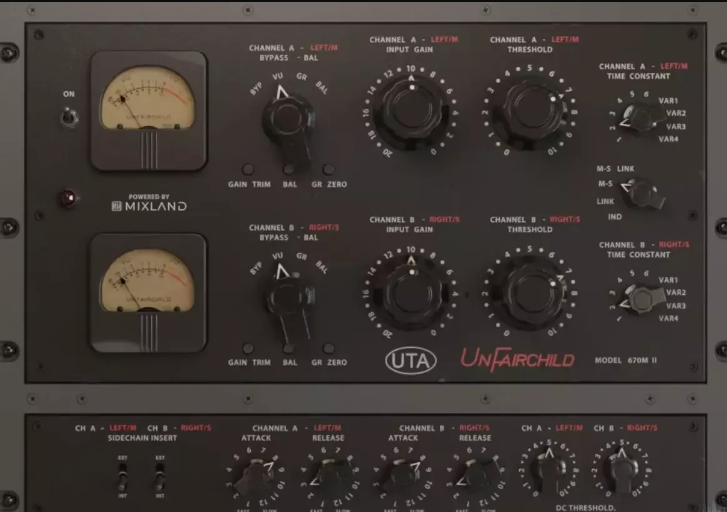Click Channel A Bal trim screw
This screenshot has height=512, width=727.
coord(288,169)
